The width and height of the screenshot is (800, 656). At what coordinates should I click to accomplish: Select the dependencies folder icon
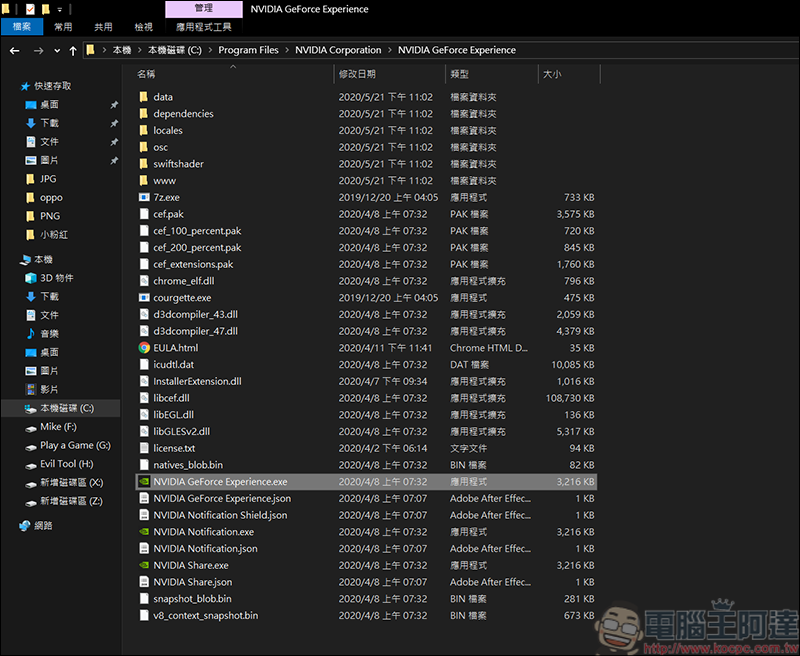[144, 114]
